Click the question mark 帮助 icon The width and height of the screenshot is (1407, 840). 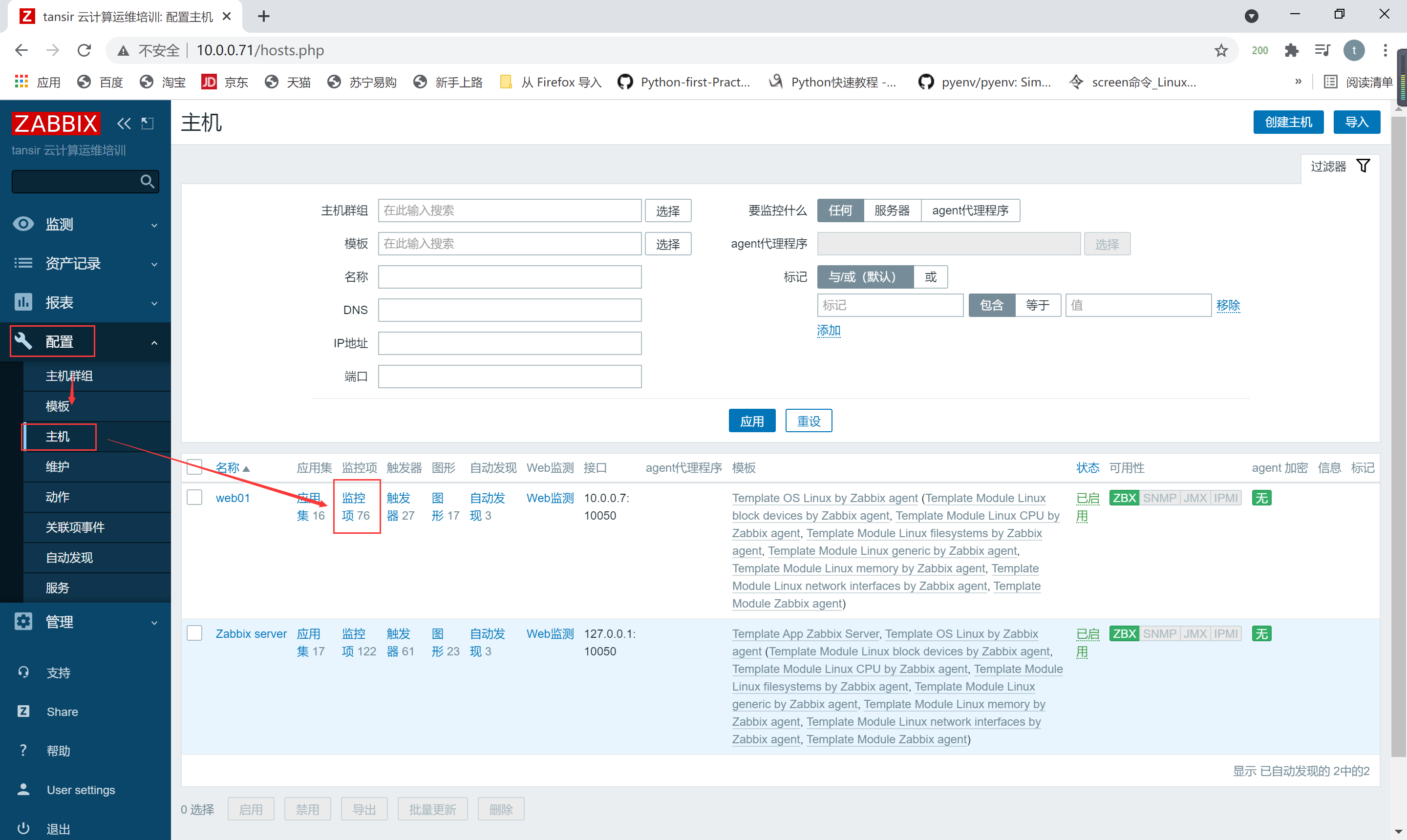click(x=23, y=750)
